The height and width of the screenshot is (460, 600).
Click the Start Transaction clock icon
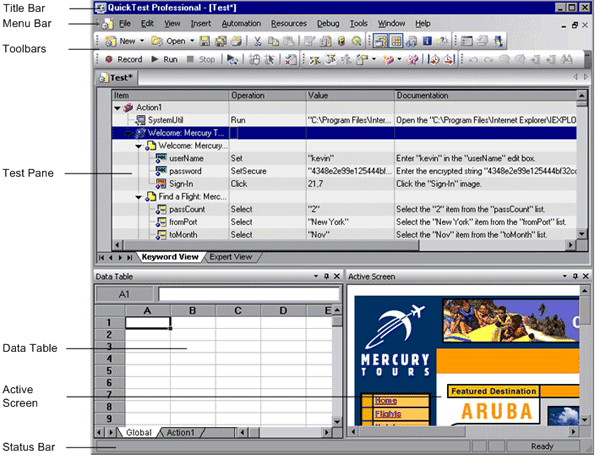434,60
